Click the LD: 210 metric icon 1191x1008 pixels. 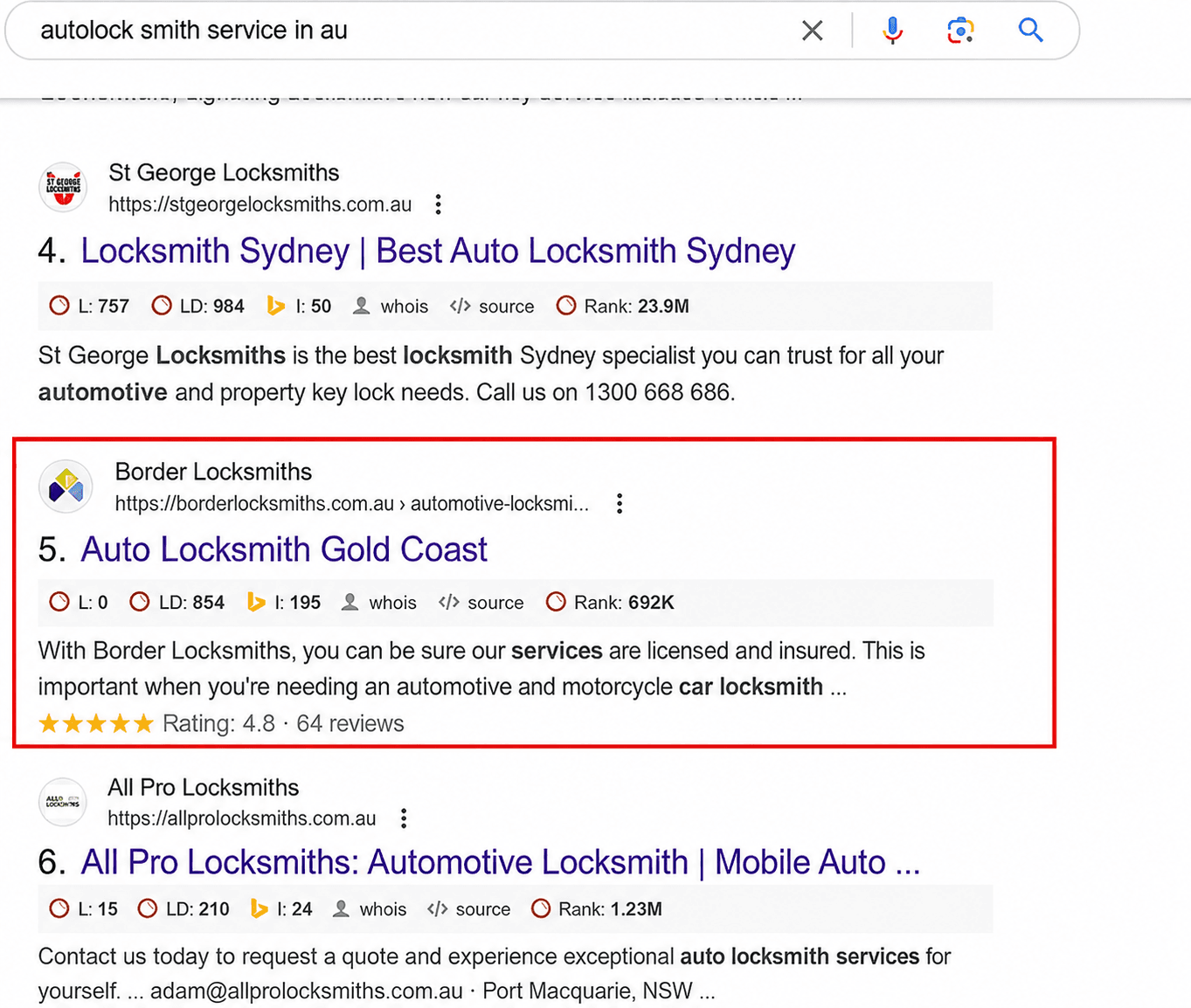pyautogui.click(x=148, y=908)
